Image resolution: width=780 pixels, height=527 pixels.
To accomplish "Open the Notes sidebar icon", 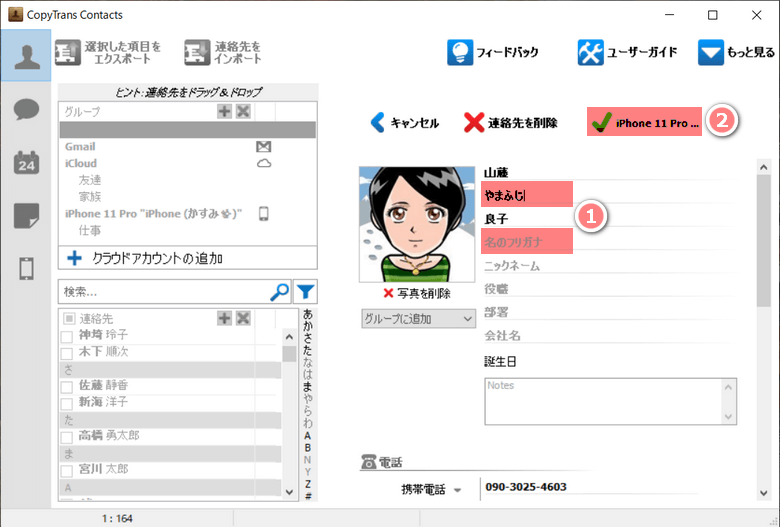I will [26, 216].
